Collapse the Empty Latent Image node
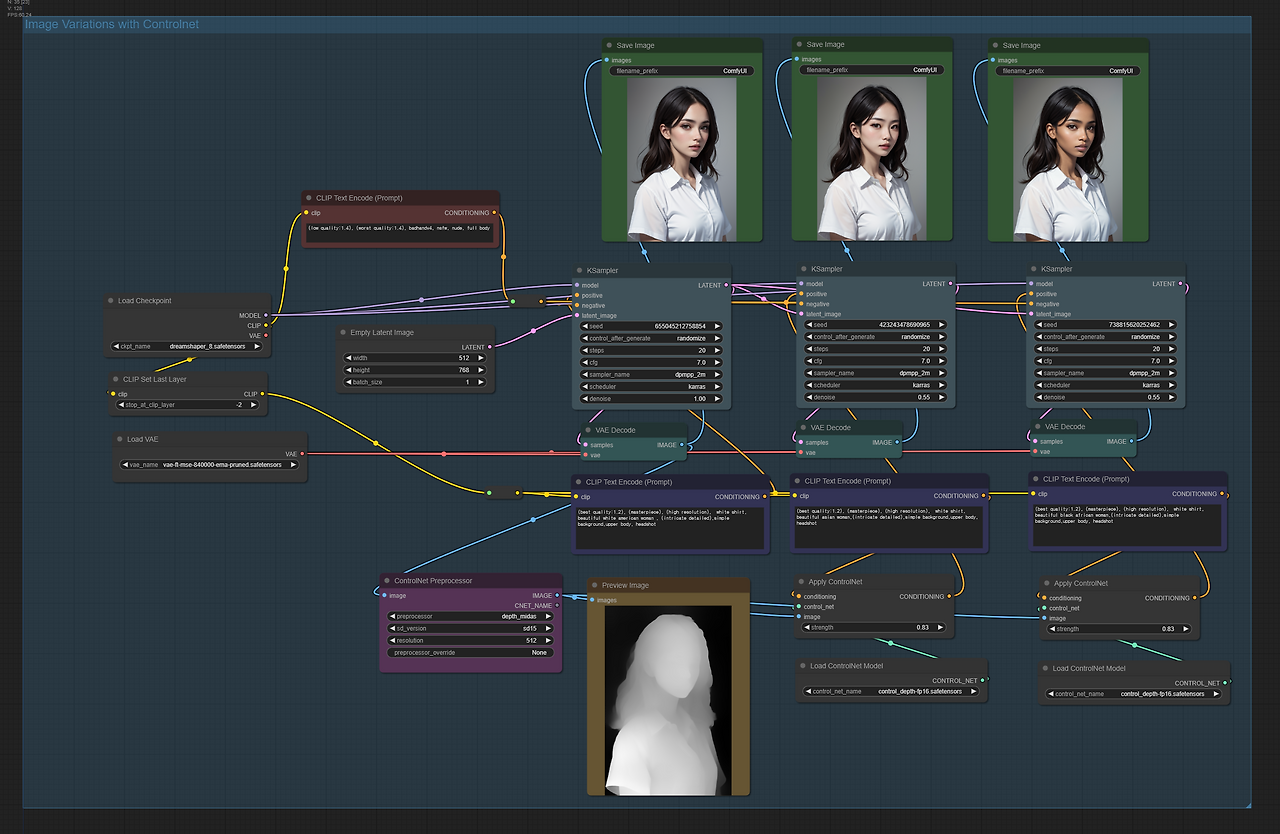The width and height of the screenshot is (1280, 834). pos(342,331)
